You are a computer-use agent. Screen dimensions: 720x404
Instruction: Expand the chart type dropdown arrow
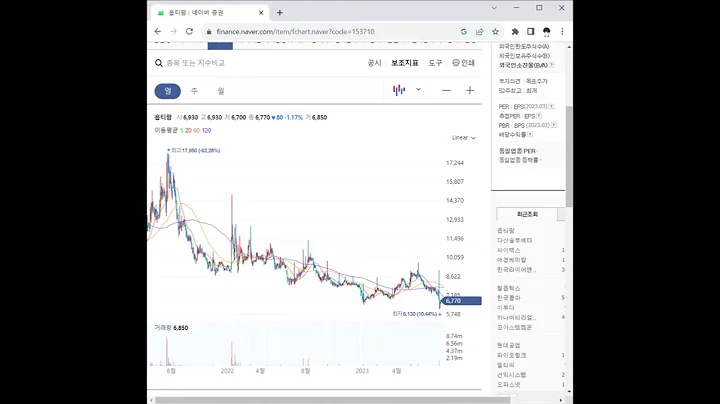pyautogui.click(x=418, y=90)
